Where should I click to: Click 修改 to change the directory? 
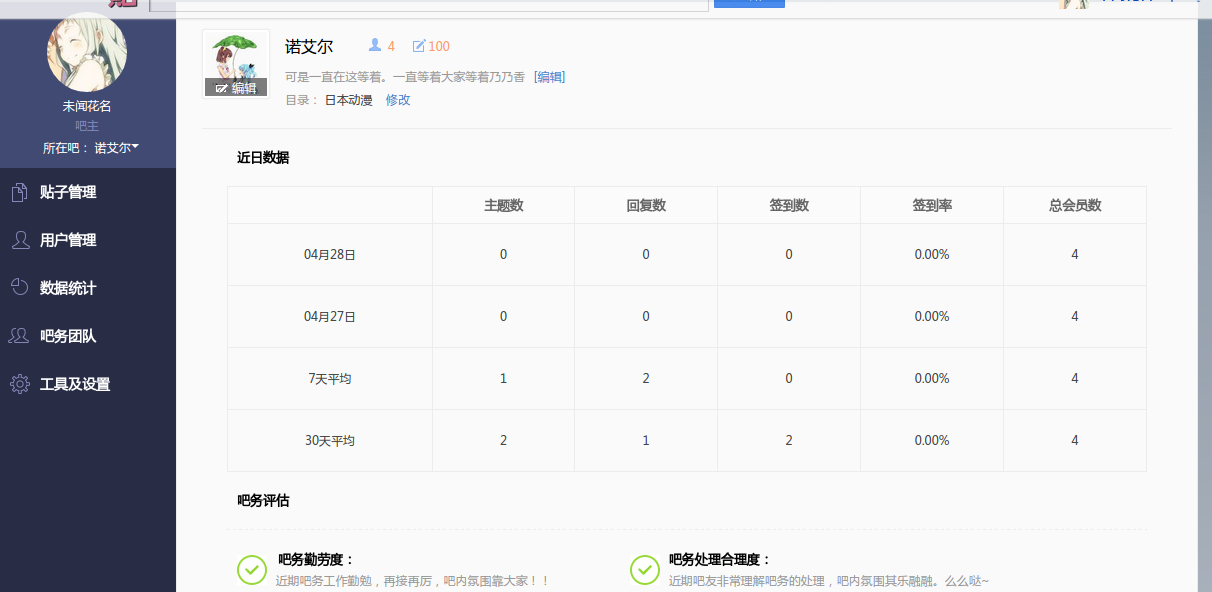point(398,100)
